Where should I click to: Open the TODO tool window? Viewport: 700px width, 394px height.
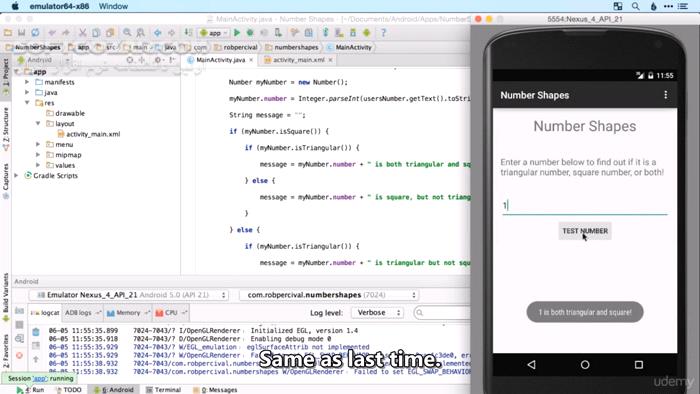[x=68, y=390]
